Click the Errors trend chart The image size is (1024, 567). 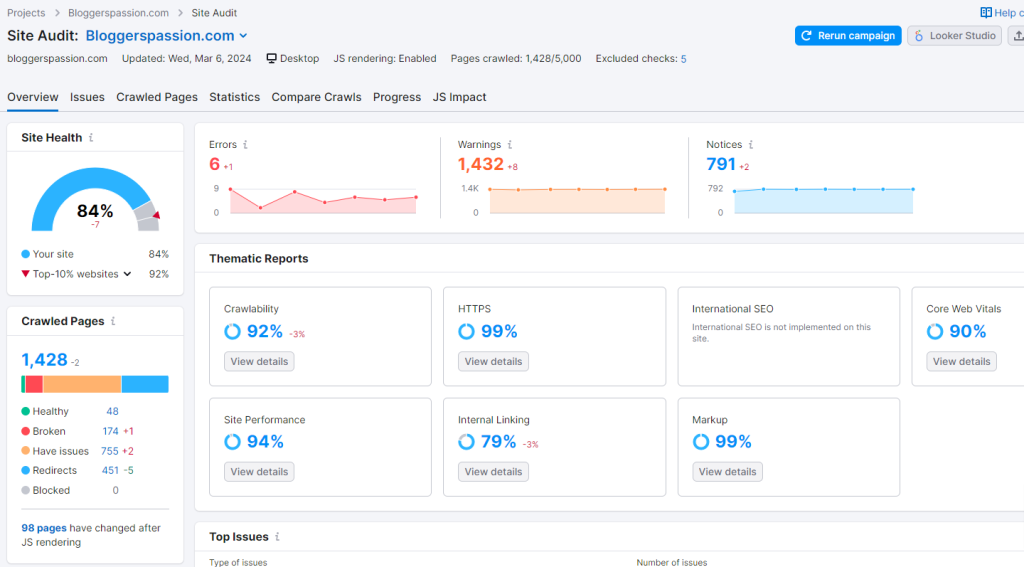pos(323,201)
